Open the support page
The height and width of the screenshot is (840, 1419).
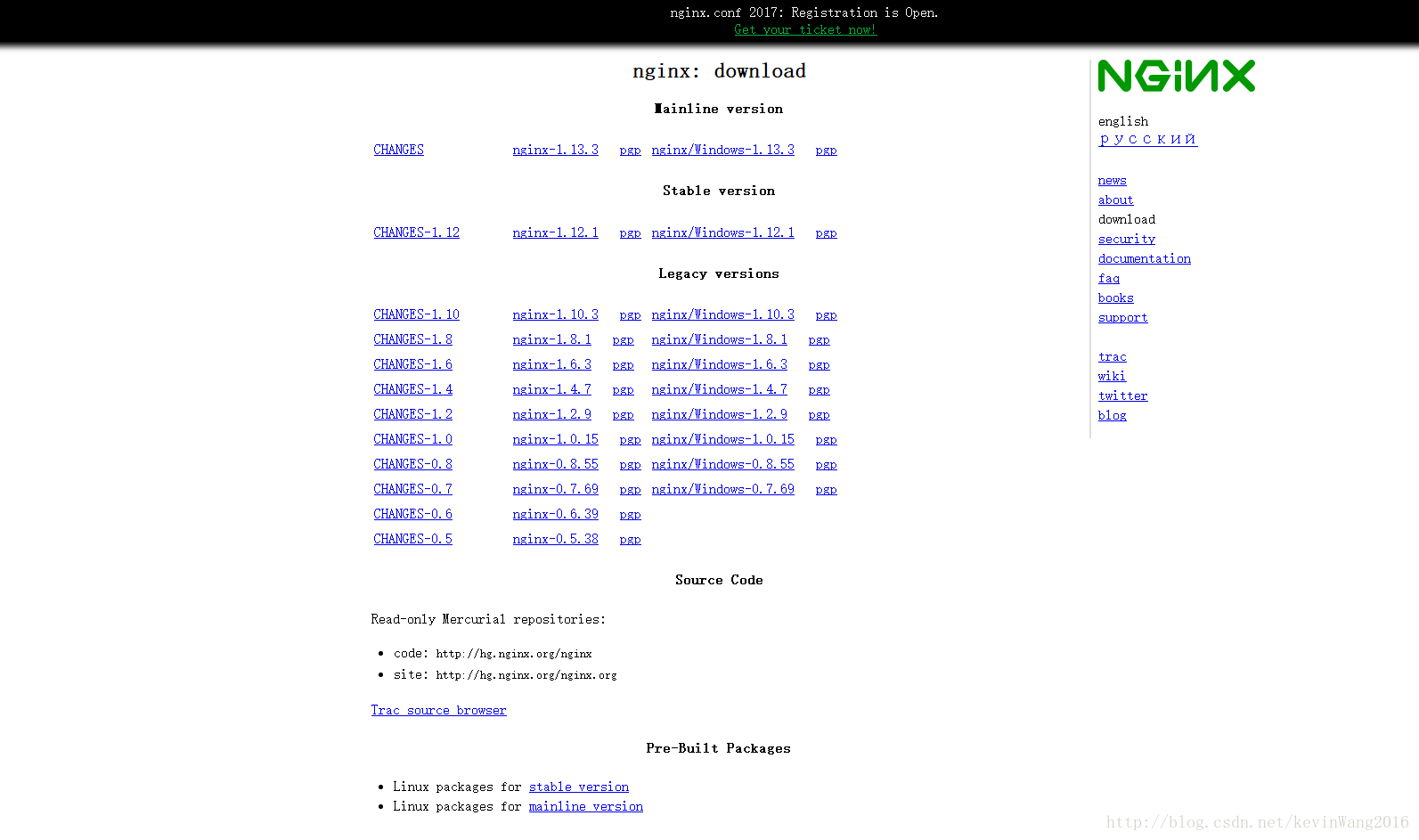pos(1122,317)
